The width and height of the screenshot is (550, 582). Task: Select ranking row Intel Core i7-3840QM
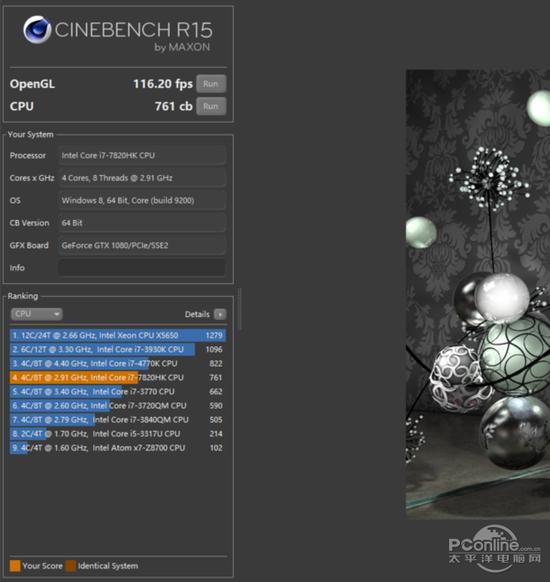point(118,420)
